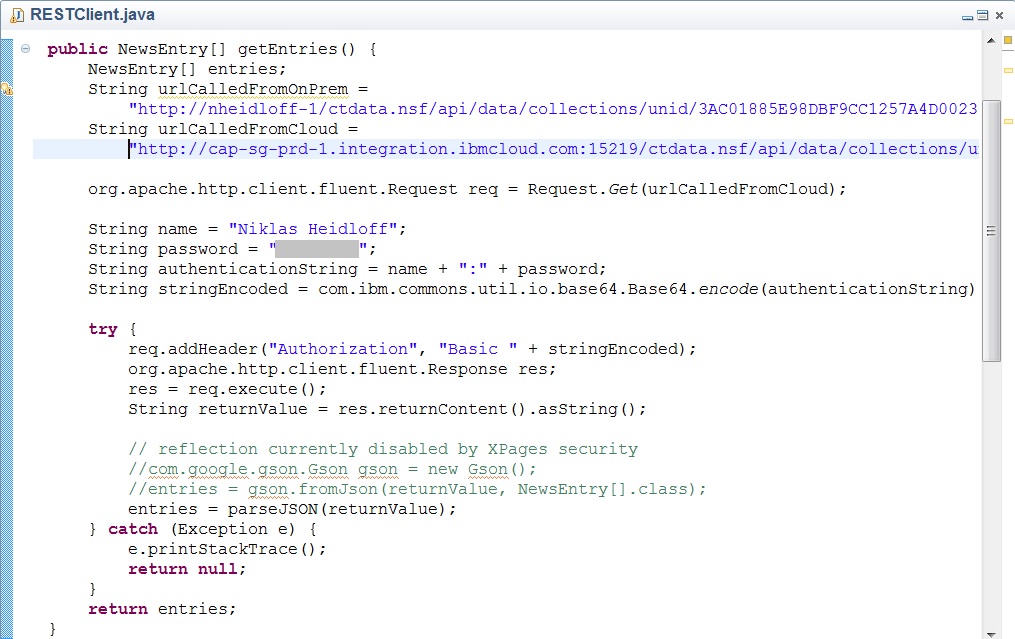Click the 'catch' keyword

(133, 530)
